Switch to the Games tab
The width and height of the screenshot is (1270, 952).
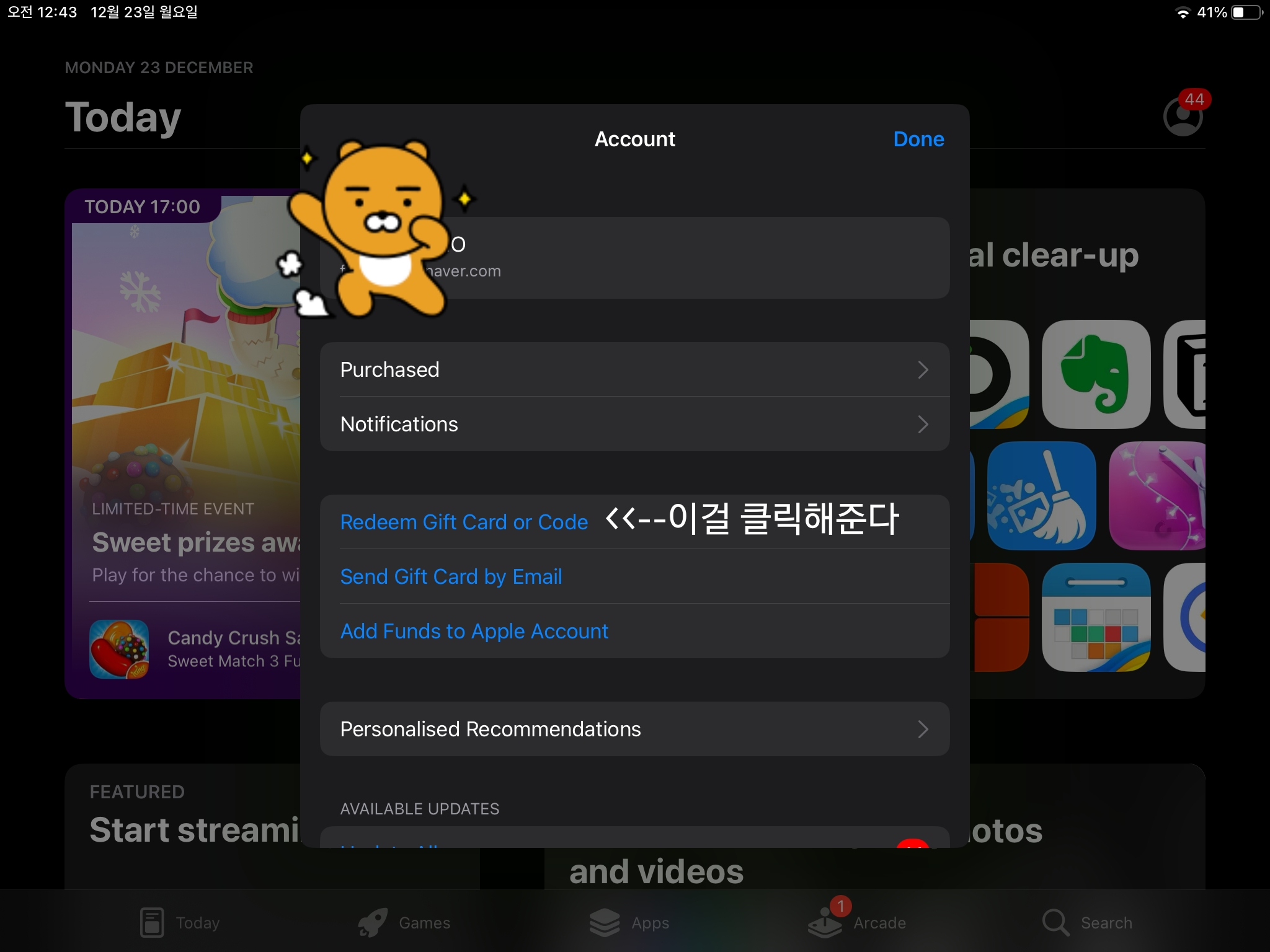coord(404,922)
